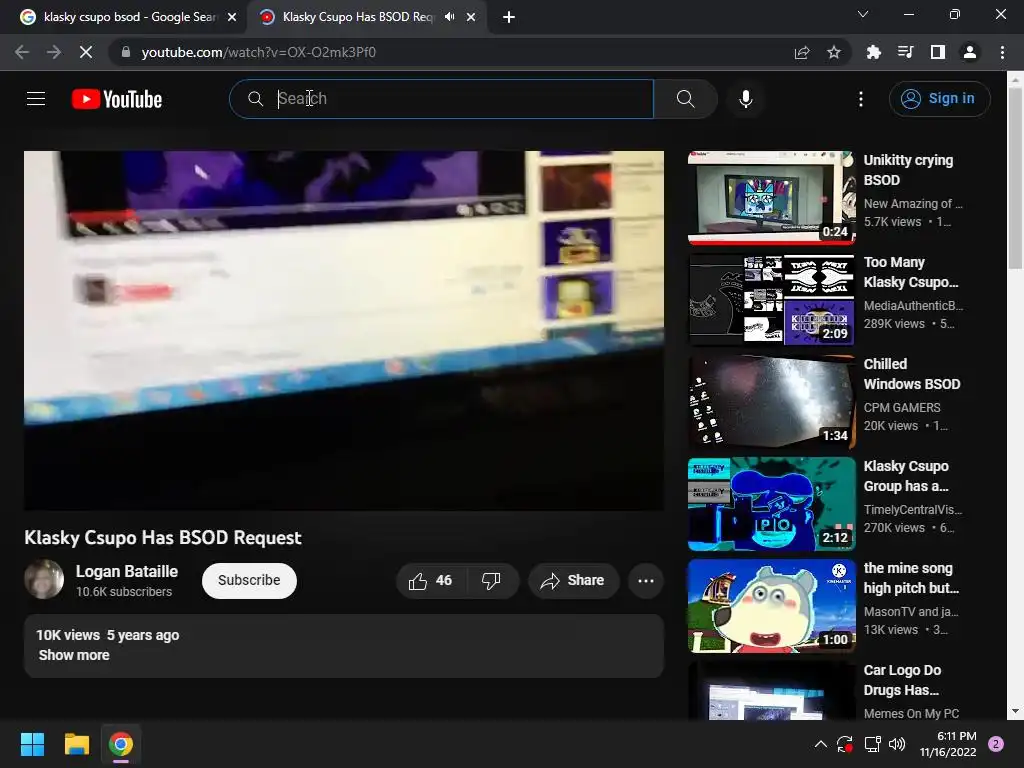Click the Sign in button

(x=939, y=99)
